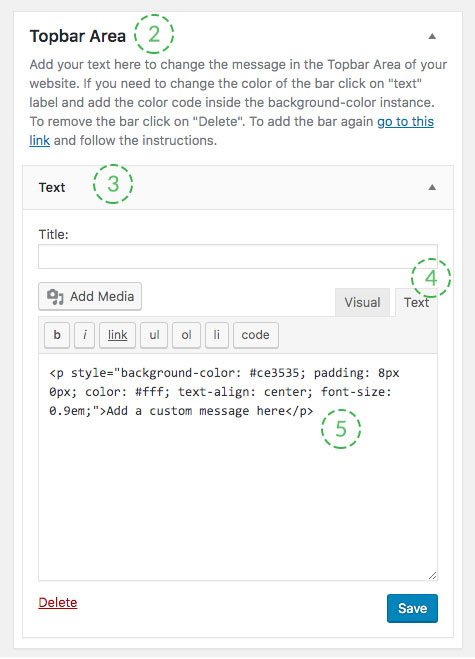Click the Text widget header title
Screen dimensions: 475x659
pos(52,187)
